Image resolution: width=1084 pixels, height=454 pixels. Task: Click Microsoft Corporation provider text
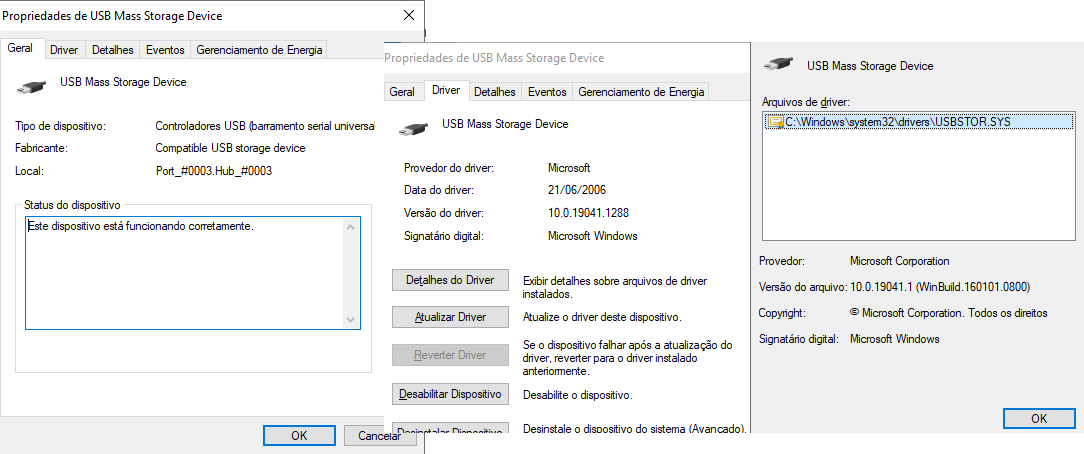(x=899, y=261)
